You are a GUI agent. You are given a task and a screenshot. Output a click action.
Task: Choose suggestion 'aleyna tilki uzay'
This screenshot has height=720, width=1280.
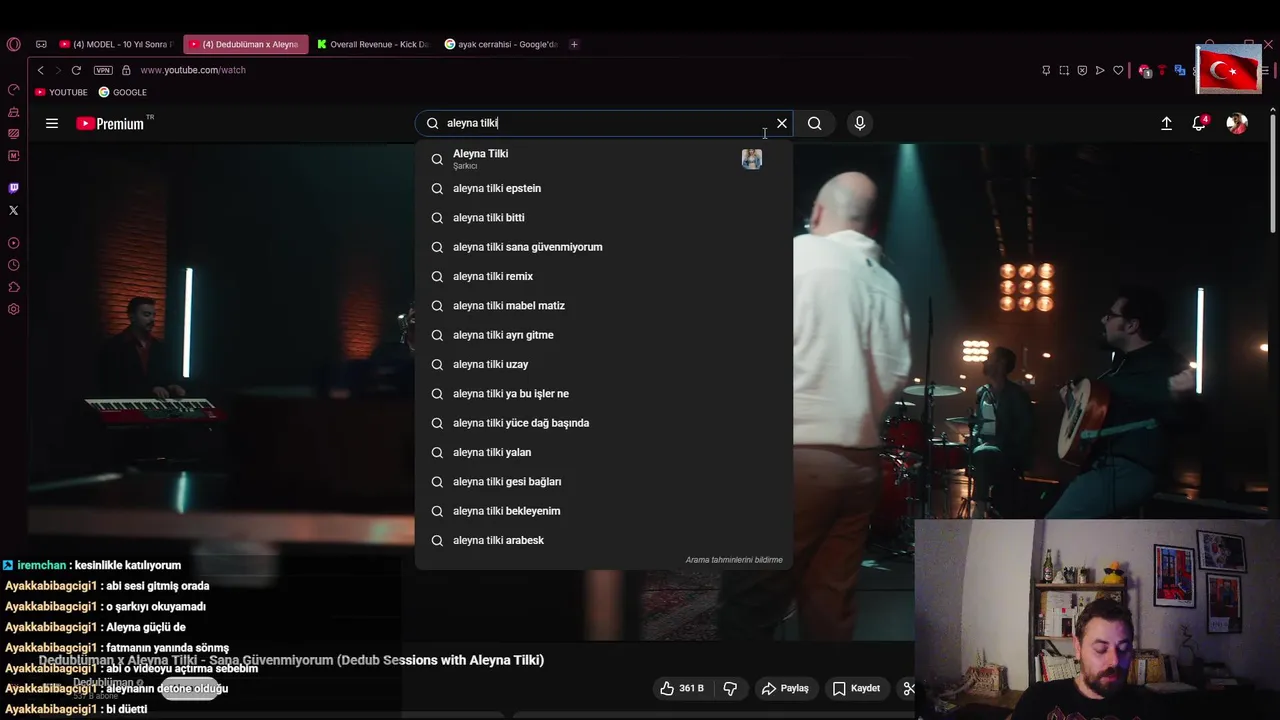point(604,364)
